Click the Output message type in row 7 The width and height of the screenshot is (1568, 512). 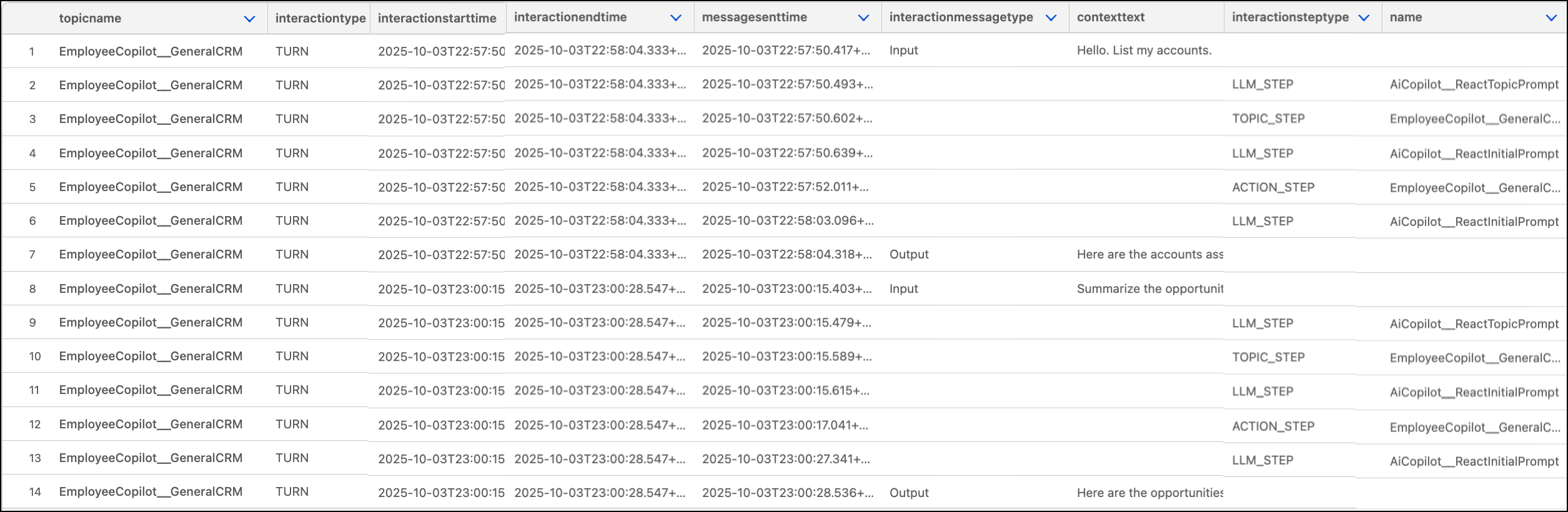(x=910, y=255)
